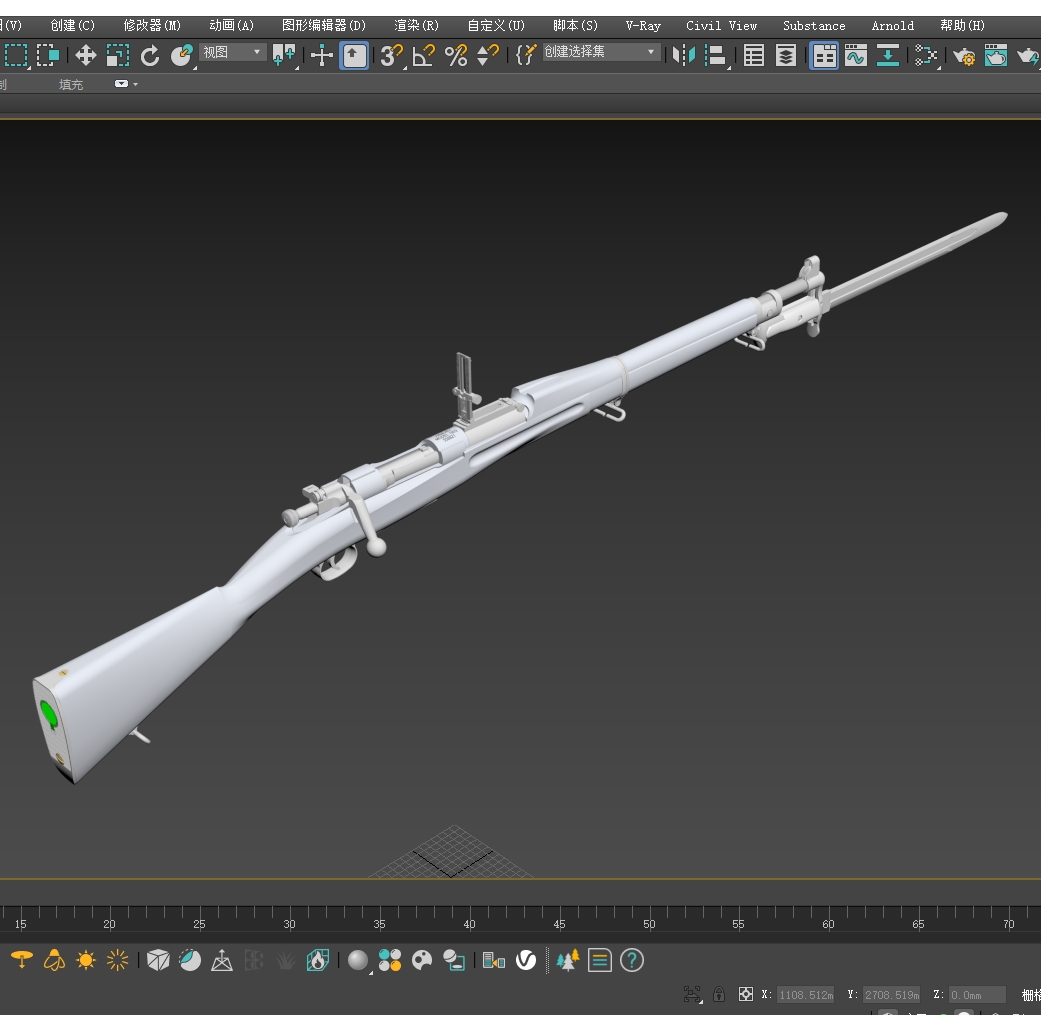Create a V-Ray plane light
Image resolution: width=1041 pixels, height=1015 pixels.
coord(22,960)
